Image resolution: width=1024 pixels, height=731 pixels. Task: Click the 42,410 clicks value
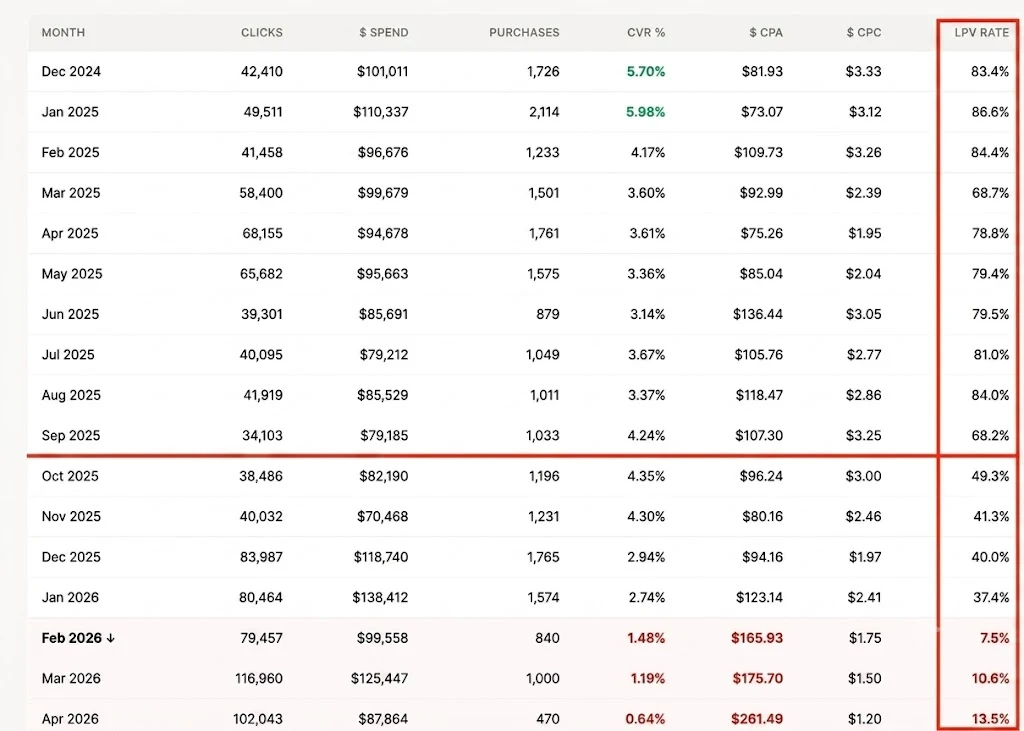[262, 72]
